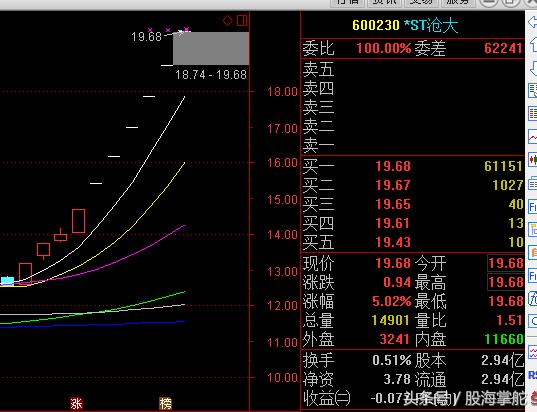This screenshot has height=412, width=537.
Task: Click the 最高 highest price box
Action: [x=506, y=282]
